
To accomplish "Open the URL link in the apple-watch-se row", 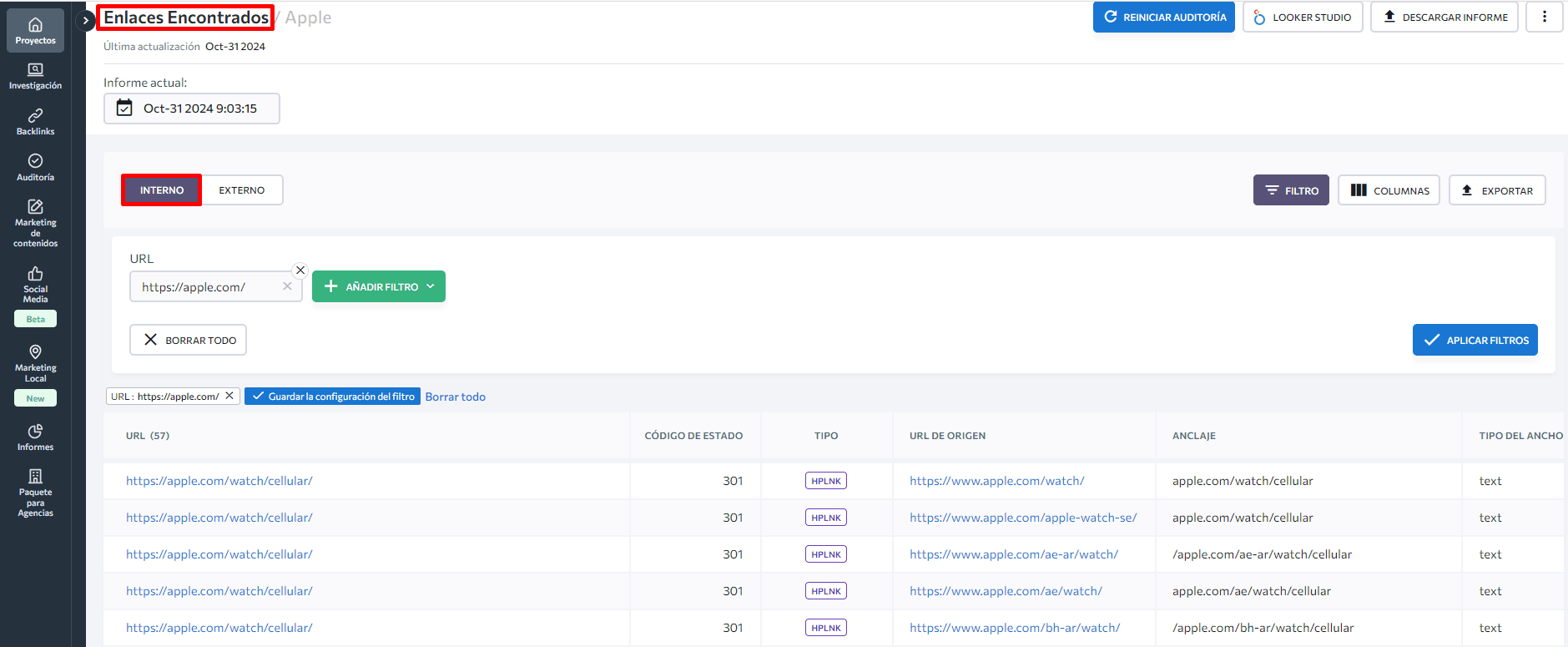I will click(219, 518).
